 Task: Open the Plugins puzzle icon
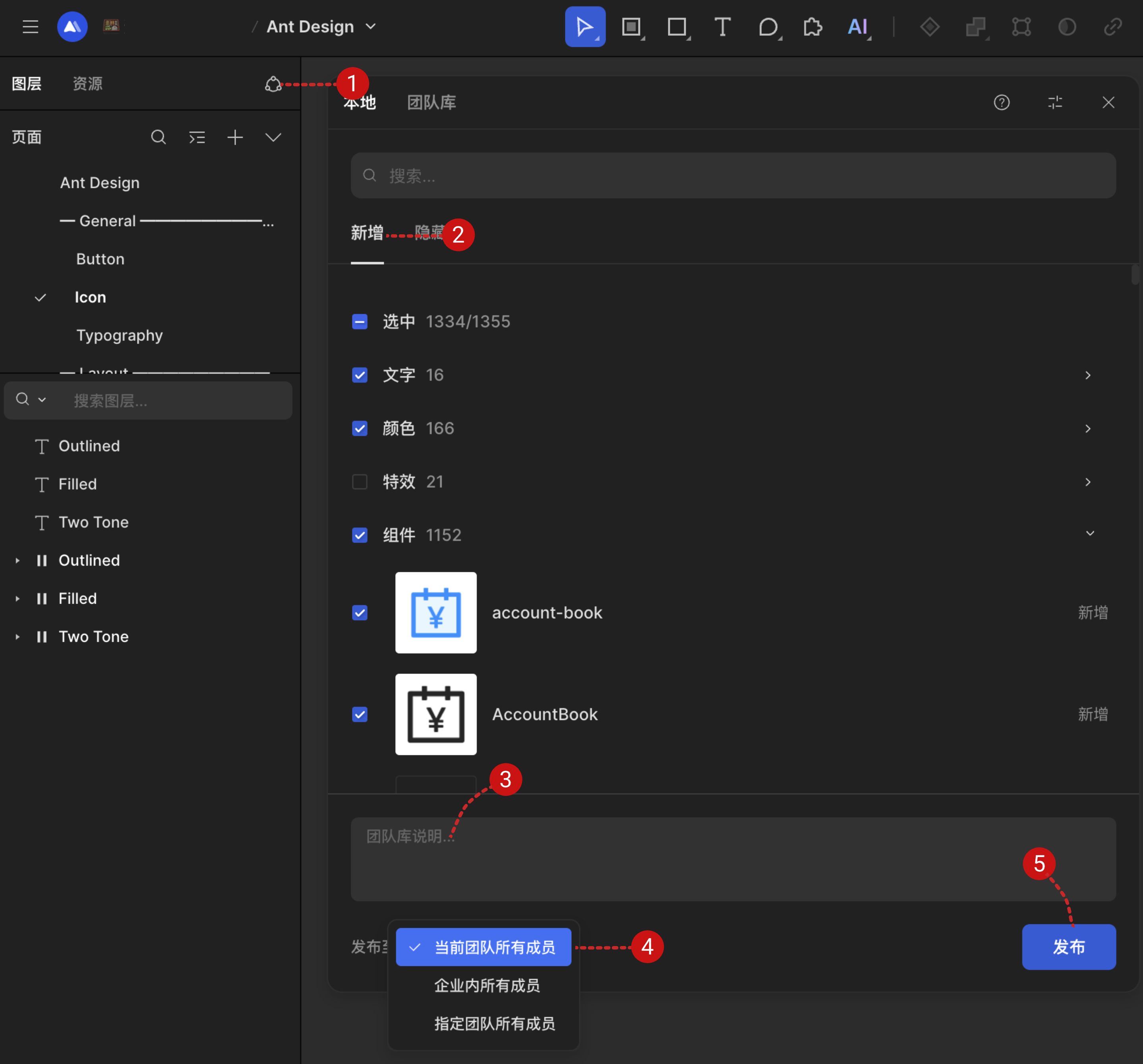click(812, 27)
